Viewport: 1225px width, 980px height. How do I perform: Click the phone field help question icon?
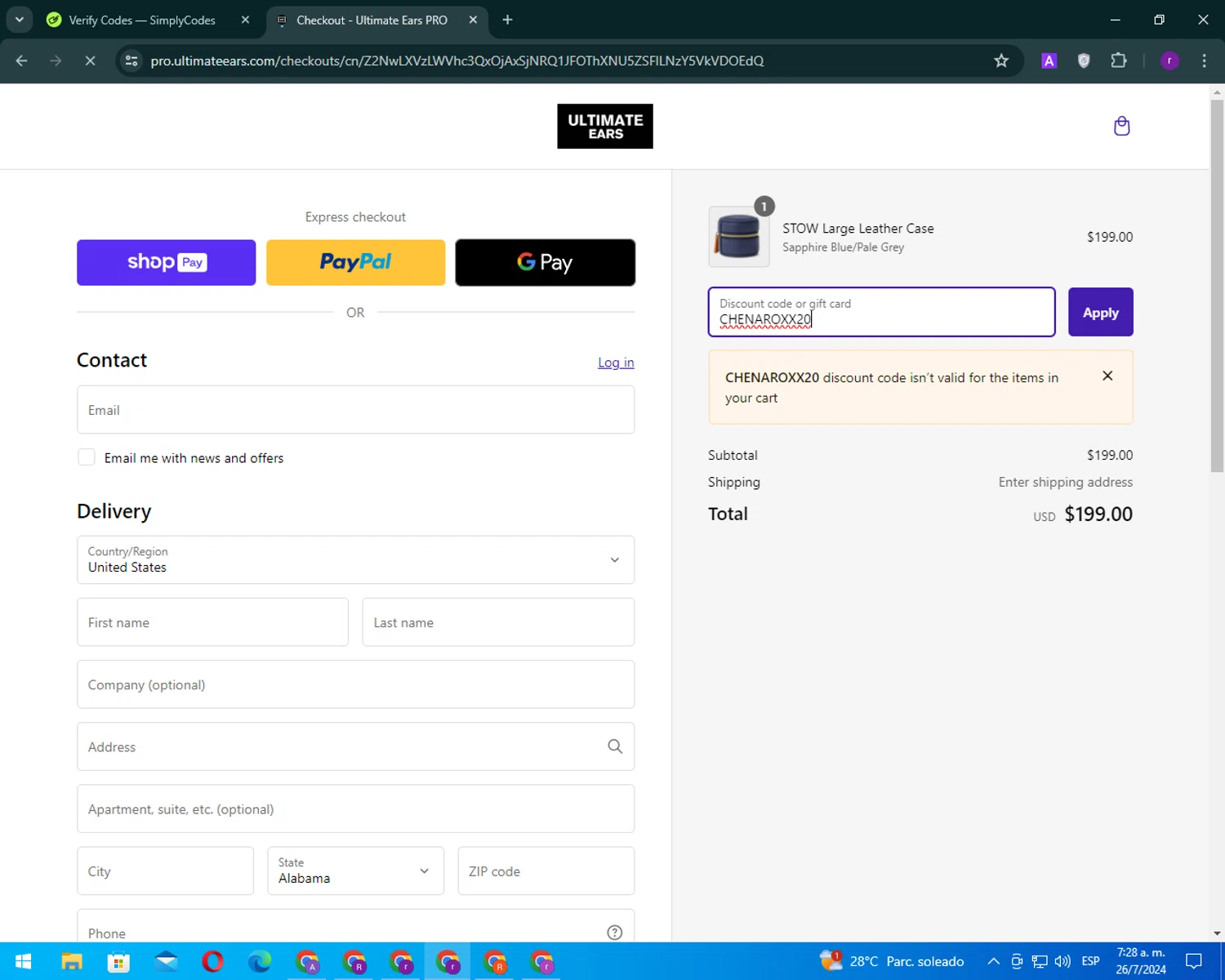[x=615, y=933]
